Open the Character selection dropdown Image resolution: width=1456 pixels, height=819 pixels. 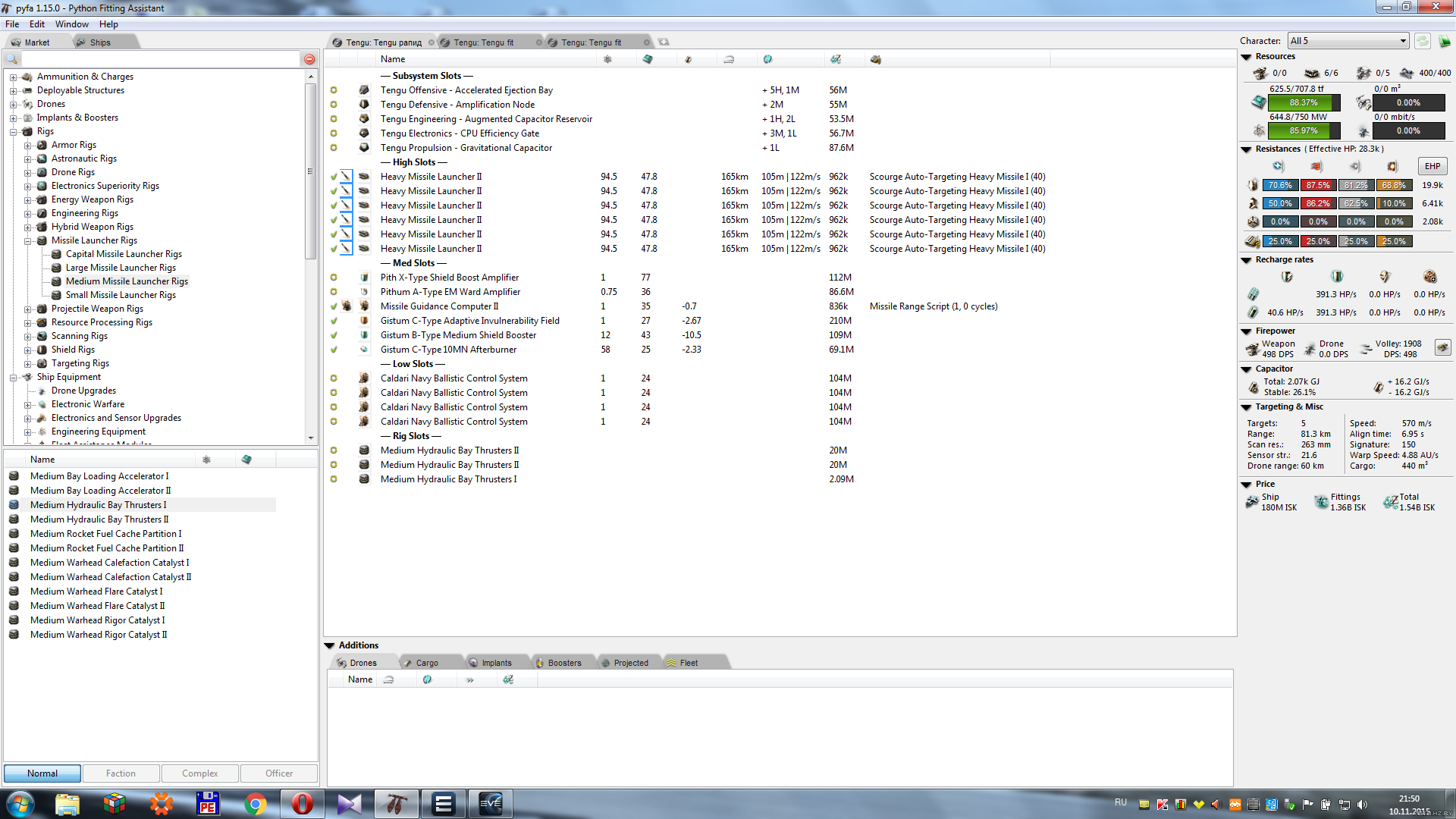pos(1348,41)
